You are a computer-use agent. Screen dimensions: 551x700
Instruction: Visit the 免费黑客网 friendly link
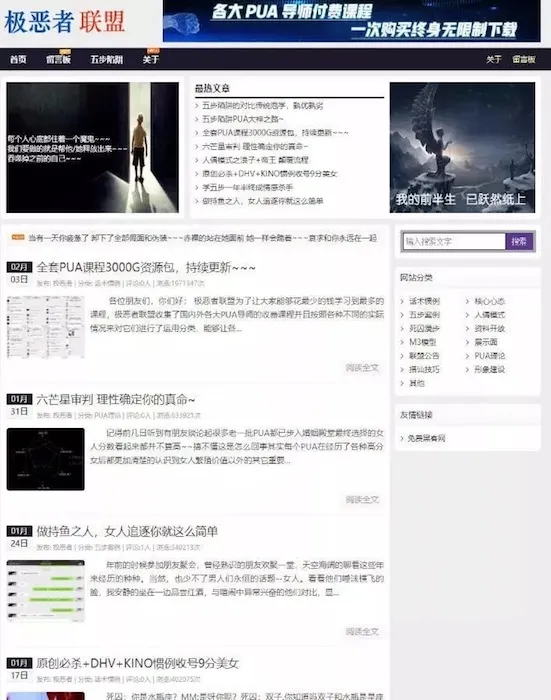(x=426, y=438)
